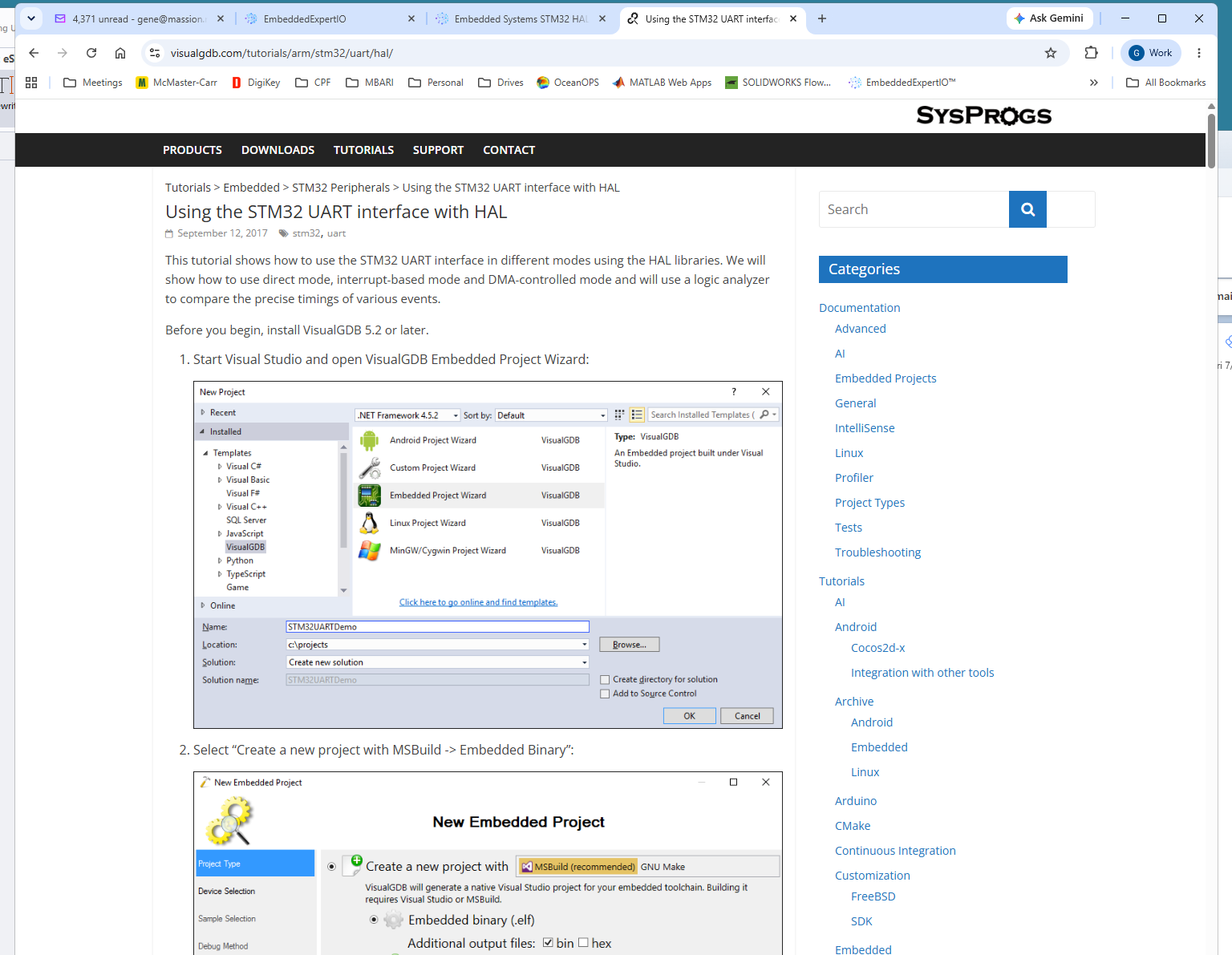Screen dimensions: 1232x955
Task: Open the tab search dropdown chevron
Action: (x=31, y=18)
